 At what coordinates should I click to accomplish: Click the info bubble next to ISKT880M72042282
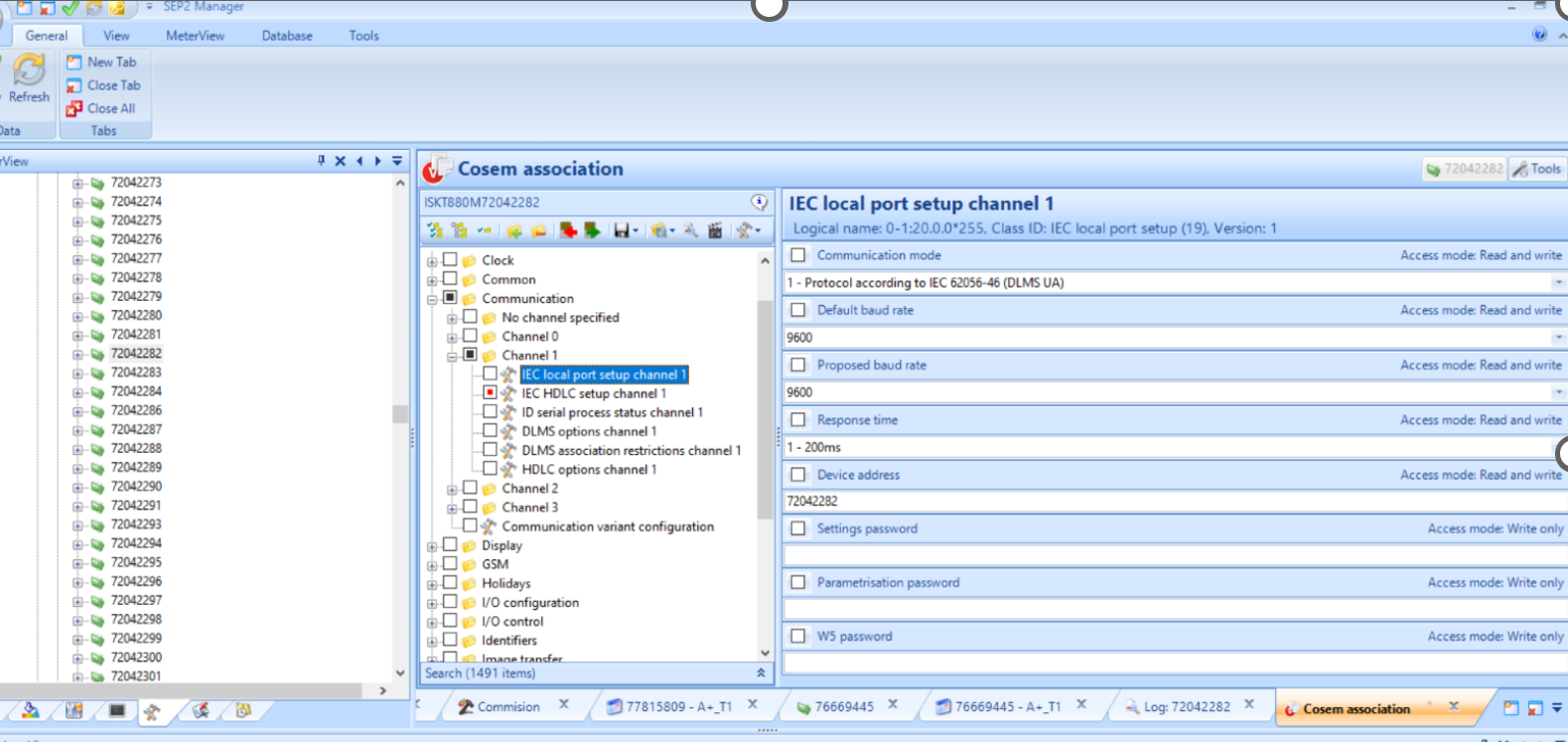[760, 202]
